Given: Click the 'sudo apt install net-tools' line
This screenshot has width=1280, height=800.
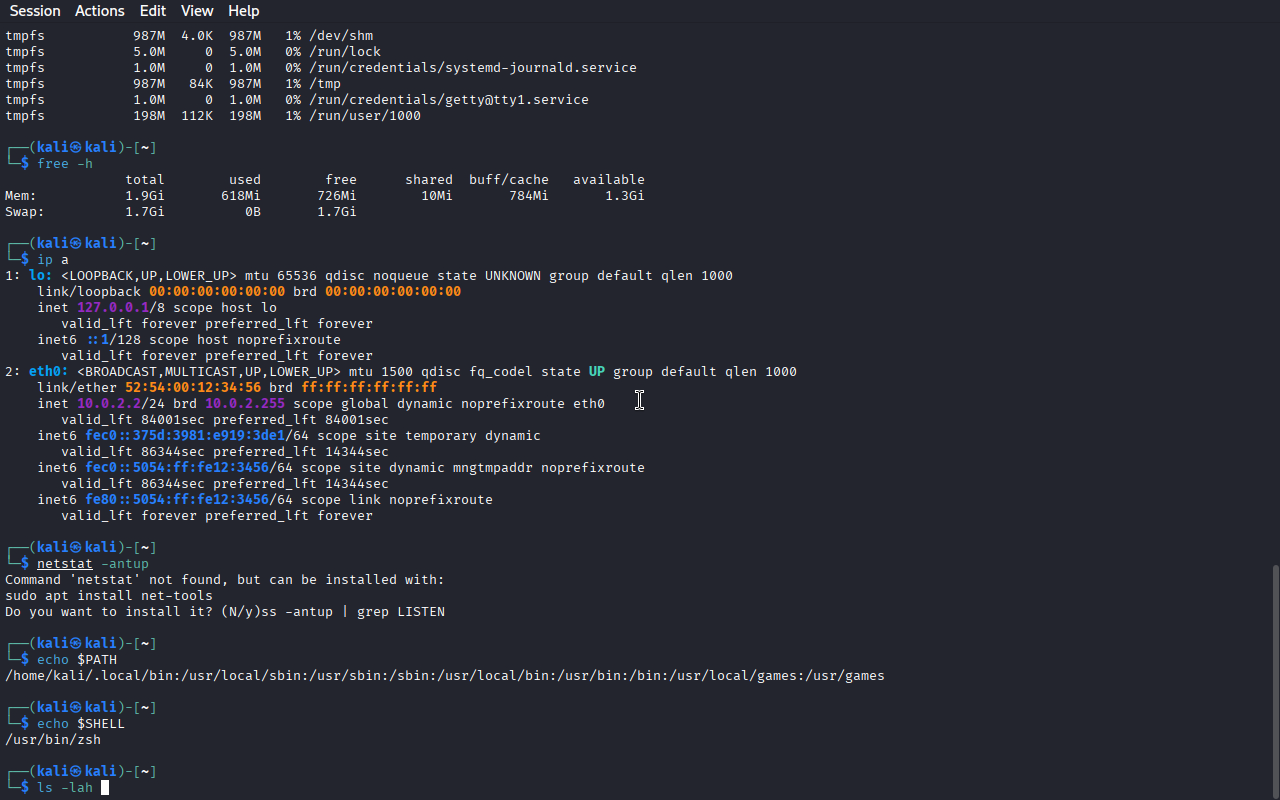Looking at the screenshot, I should coord(109,596).
